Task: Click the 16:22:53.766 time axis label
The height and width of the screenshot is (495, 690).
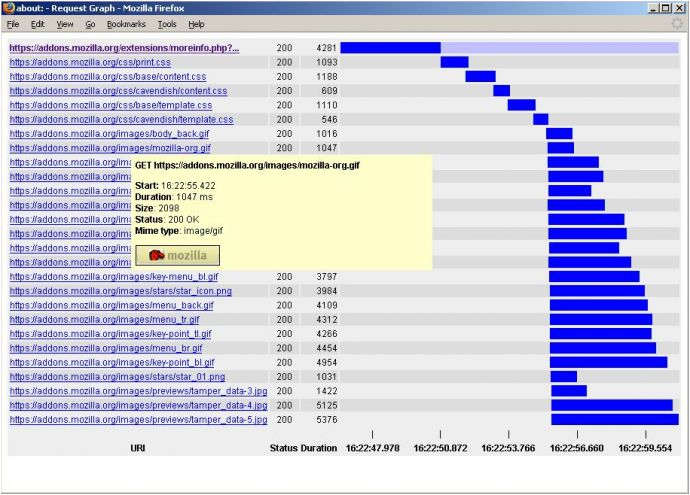Action: (x=508, y=448)
